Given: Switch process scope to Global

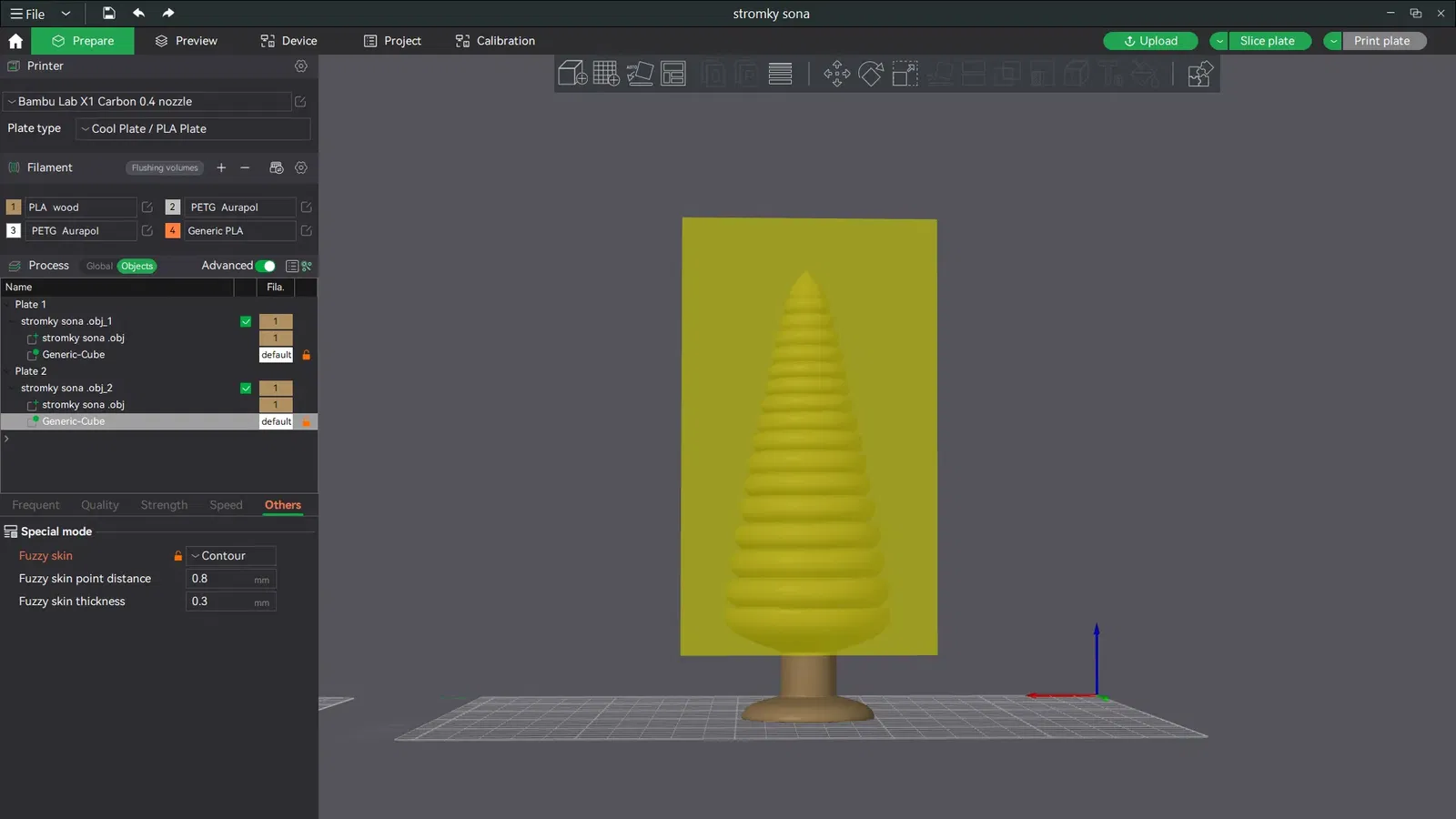Looking at the screenshot, I should click(x=99, y=266).
